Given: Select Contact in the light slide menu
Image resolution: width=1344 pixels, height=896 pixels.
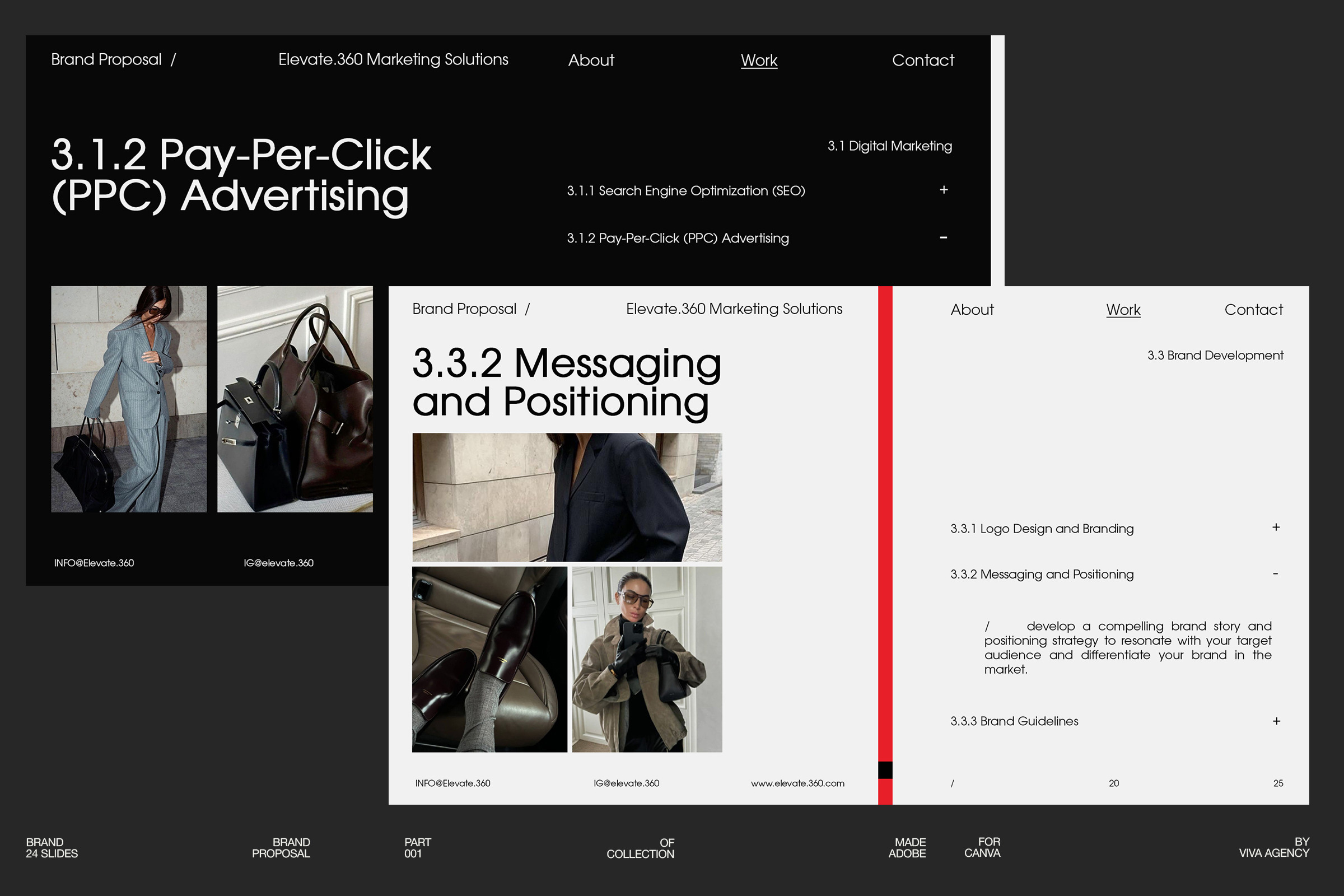Looking at the screenshot, I should pos(1253,310).
